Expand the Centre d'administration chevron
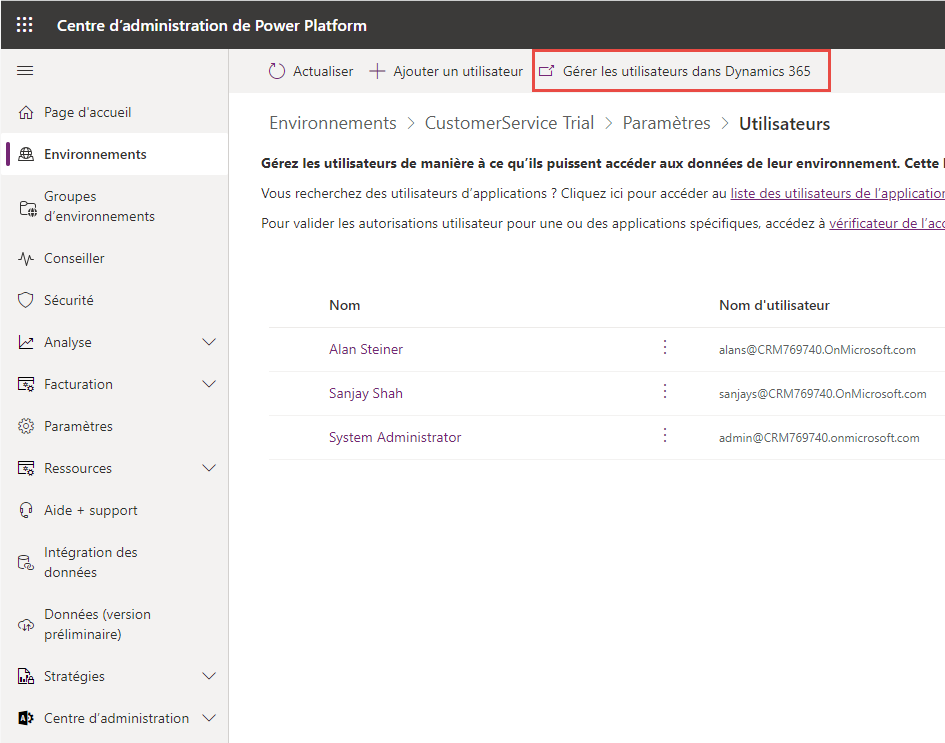 pyautogui.click(x=209, y=718)
